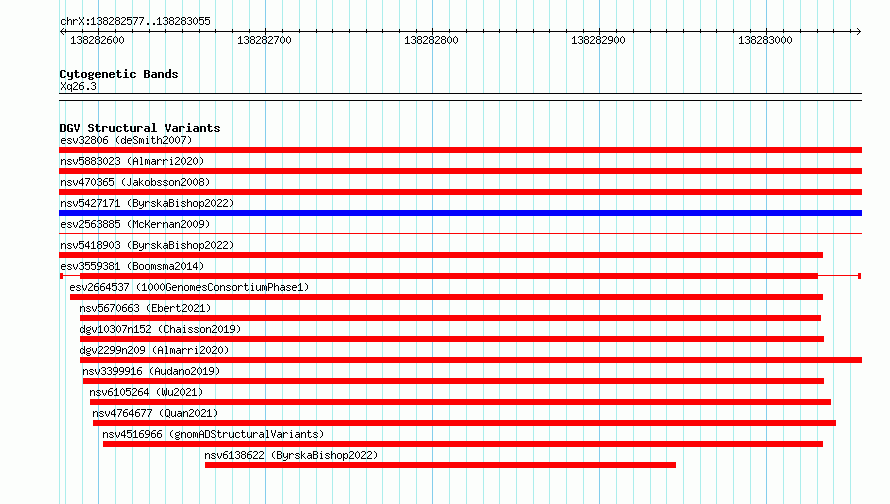Click the right arrow of the ruler
Image resolution: width=890 pixels, height=504 pixels.
[x=858, y=31]
